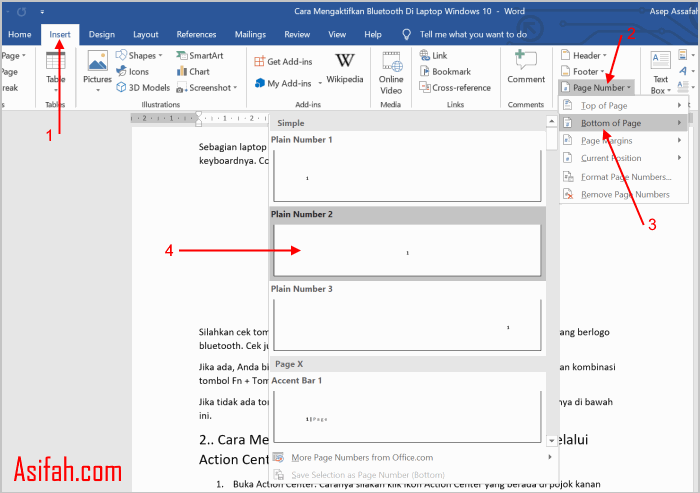This screenshot has width=700, height=493.
Task: Click the Icons button in Illustrations
Action: (x=133, y=71)
